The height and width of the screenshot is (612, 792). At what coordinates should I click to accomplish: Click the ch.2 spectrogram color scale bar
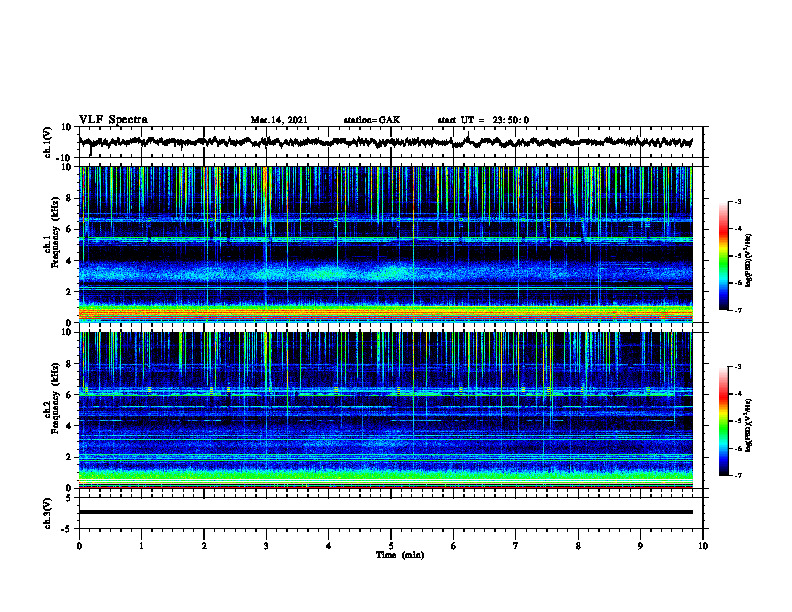click(x=723, y=421)
